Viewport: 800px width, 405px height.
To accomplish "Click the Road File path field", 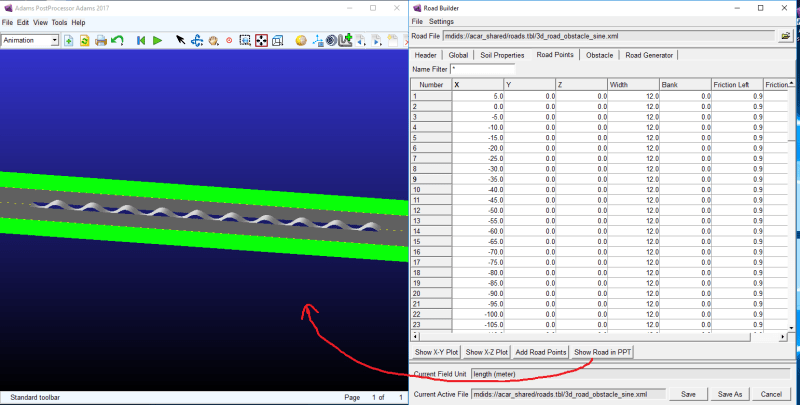I will [609, 36].
